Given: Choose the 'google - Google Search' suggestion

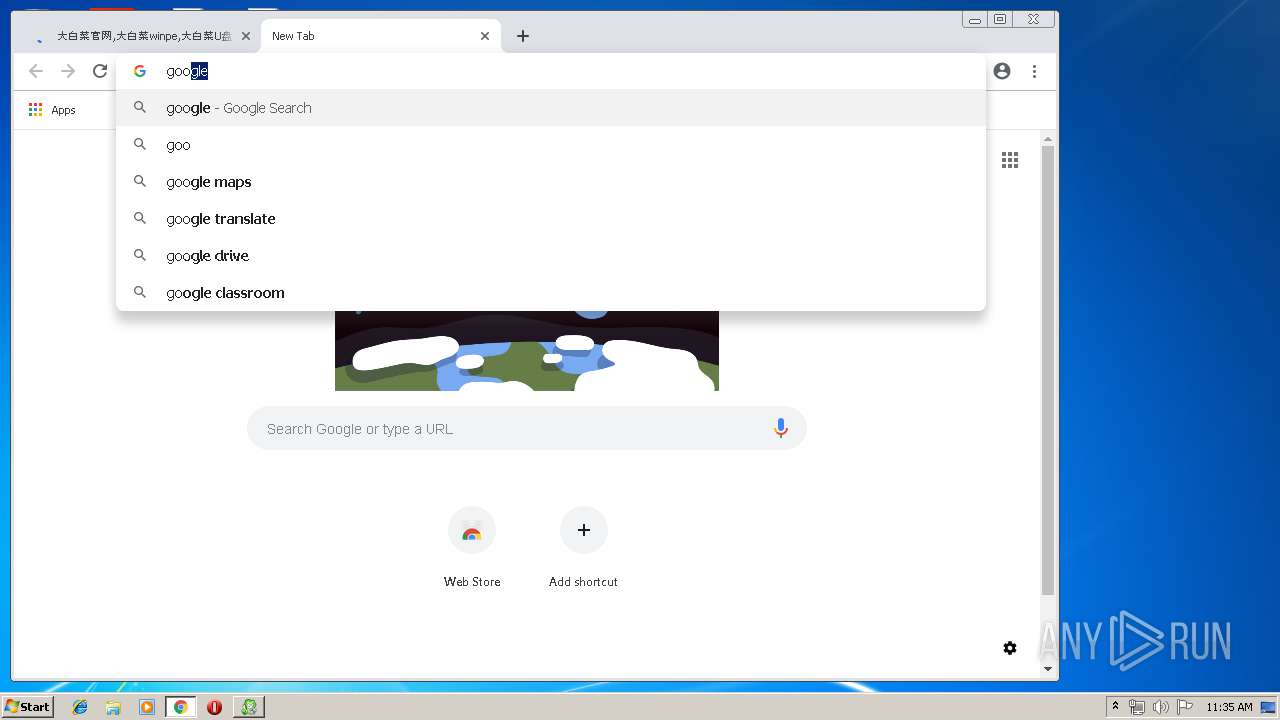Looking at the screenshot, I should pos(551,108).
